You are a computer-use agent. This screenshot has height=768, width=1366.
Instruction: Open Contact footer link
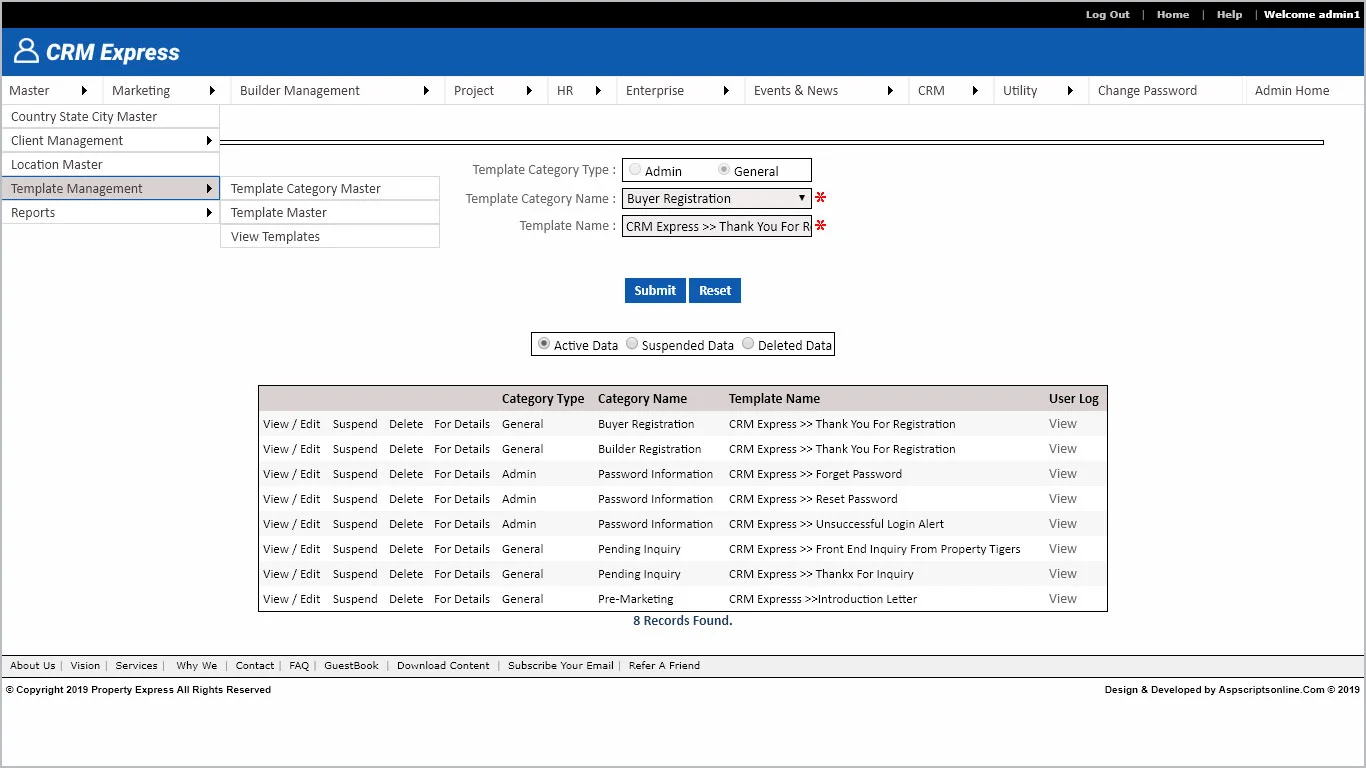(x=255, y=665)
